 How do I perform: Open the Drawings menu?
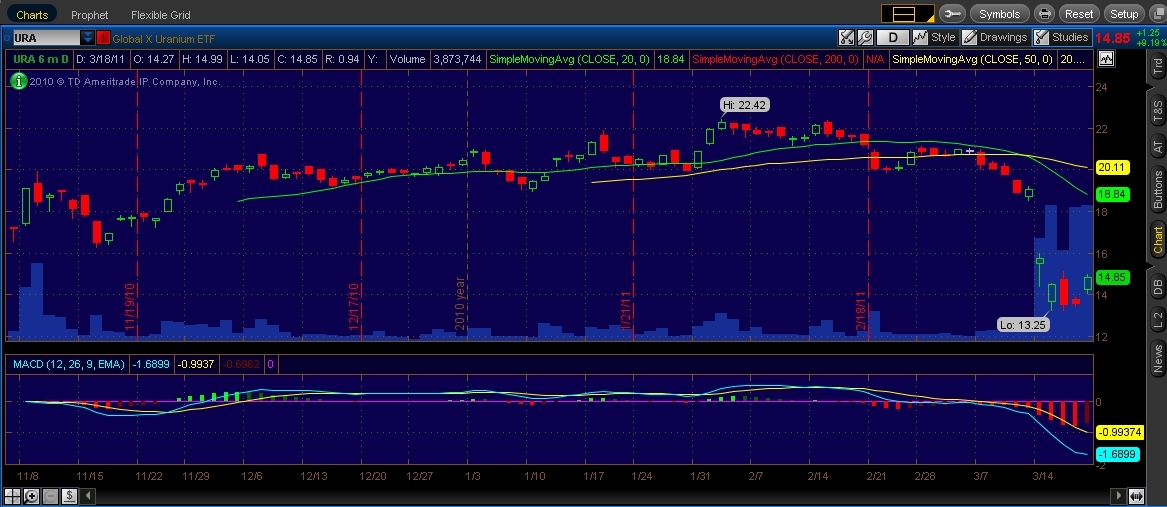click(995, 37)
